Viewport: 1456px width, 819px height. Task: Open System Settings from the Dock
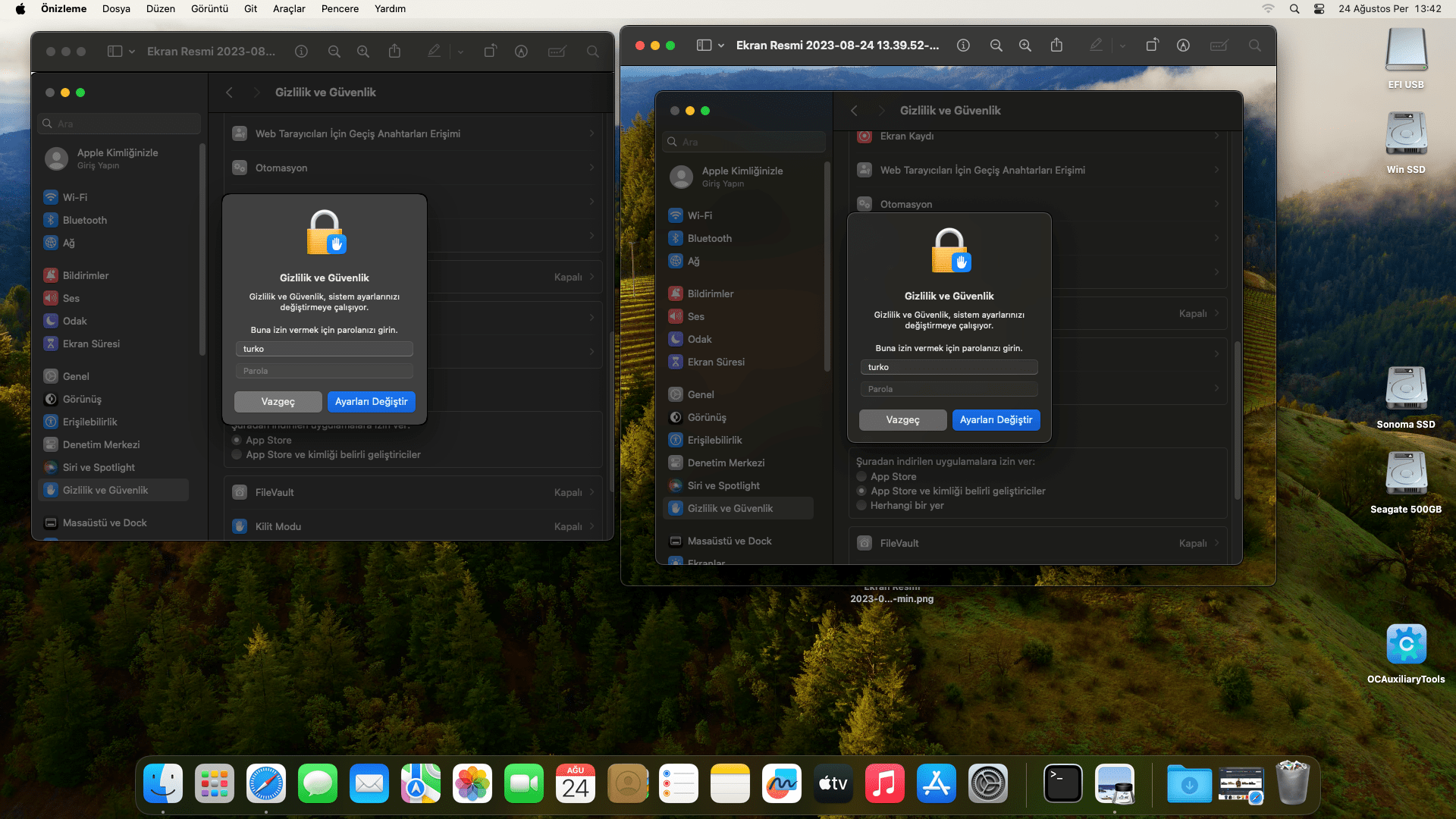988,783
